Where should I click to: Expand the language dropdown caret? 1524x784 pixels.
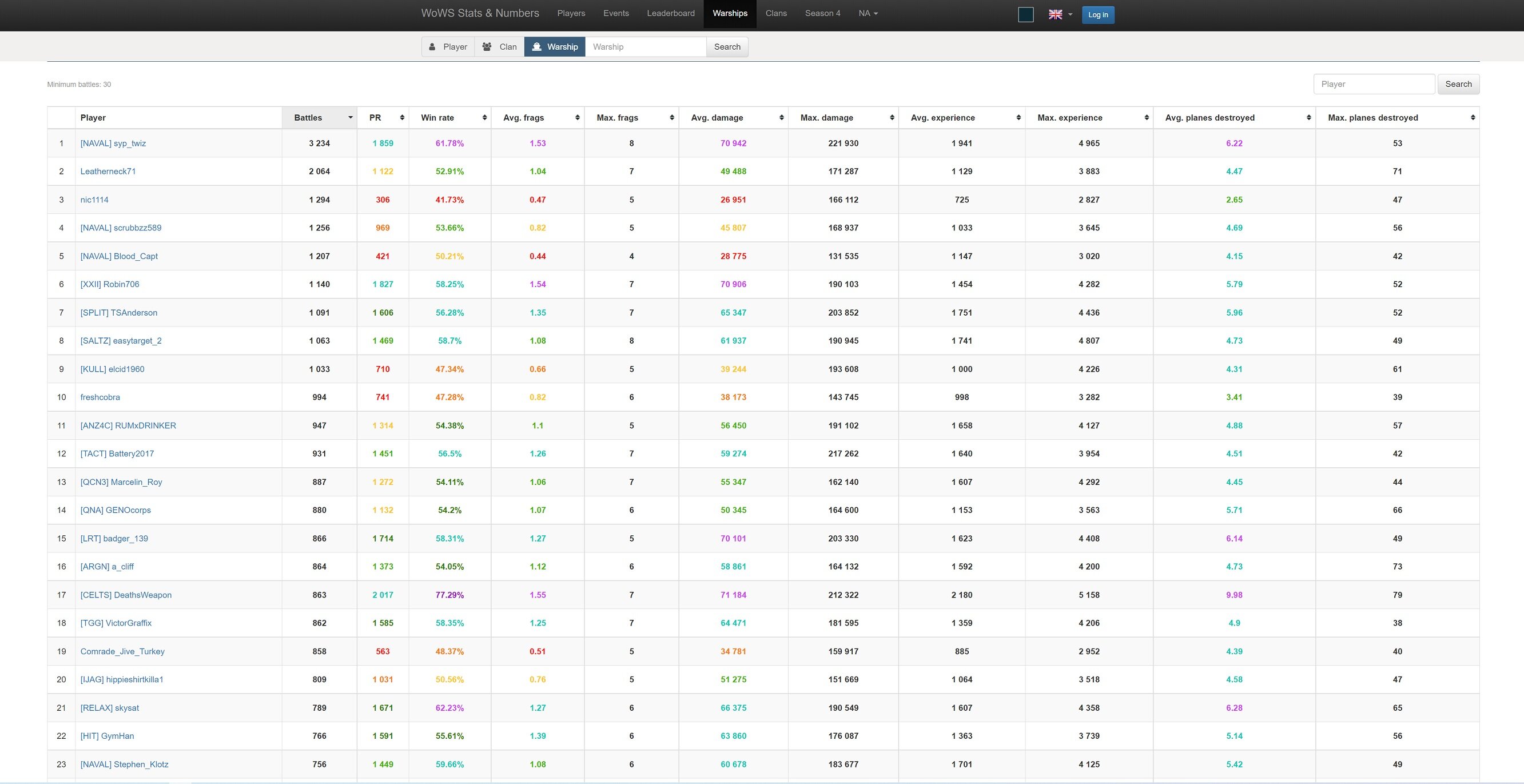click(1071, 15)
